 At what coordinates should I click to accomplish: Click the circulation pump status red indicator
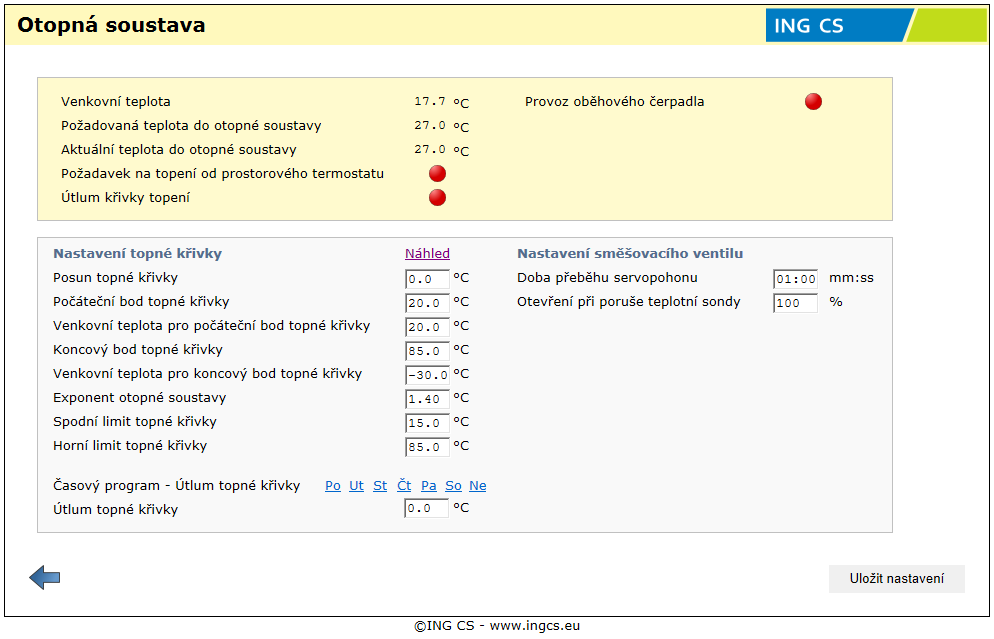tap(813, 101)
